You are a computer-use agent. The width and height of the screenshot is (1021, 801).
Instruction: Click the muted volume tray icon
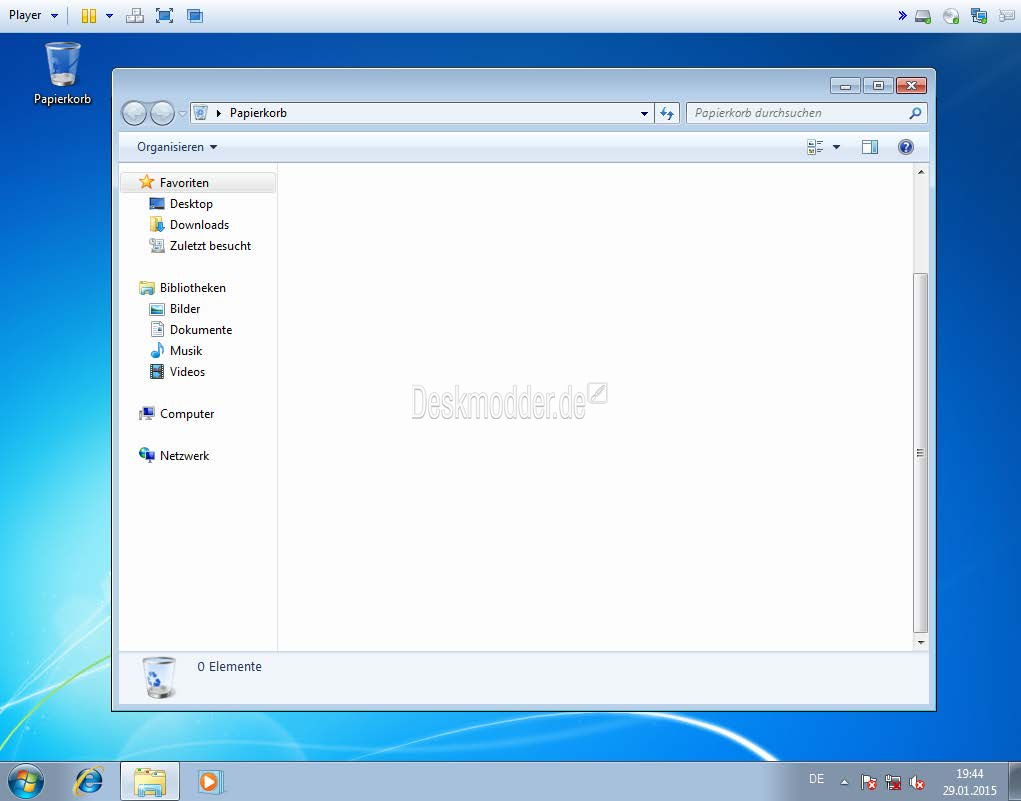[x=917, y=782]
